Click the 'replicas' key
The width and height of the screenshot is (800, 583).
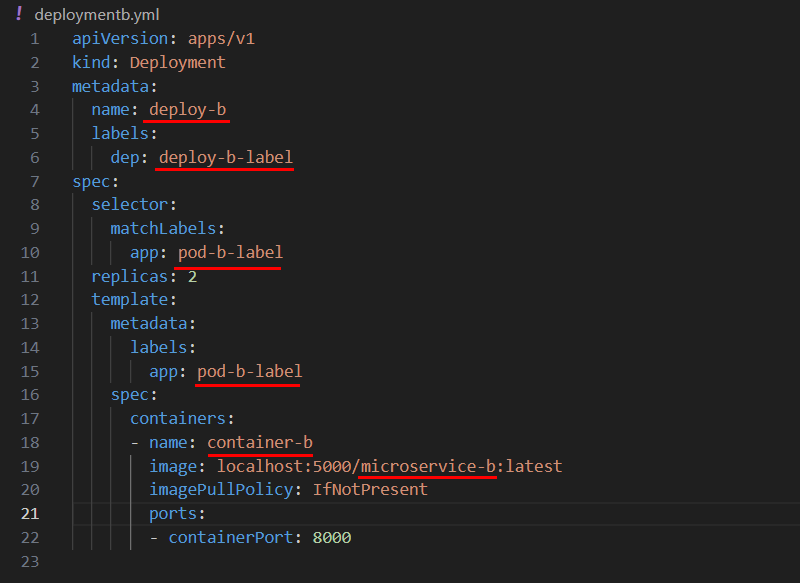[130, 276]
